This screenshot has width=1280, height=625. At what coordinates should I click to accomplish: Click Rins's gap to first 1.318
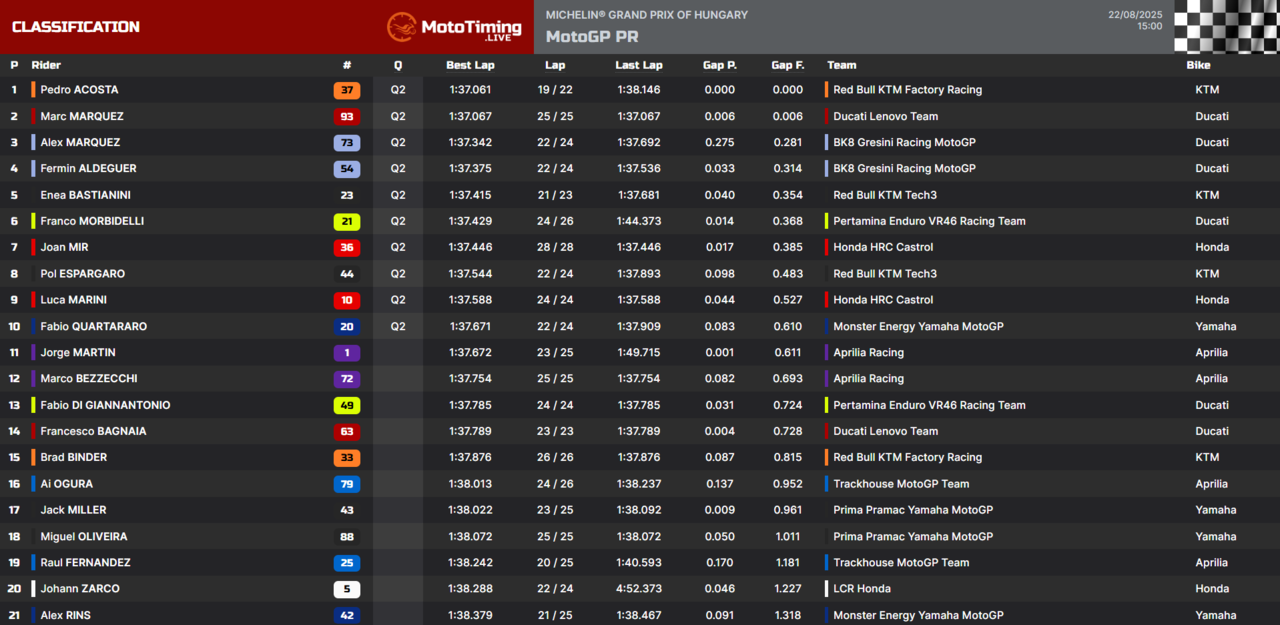point(788,615)
